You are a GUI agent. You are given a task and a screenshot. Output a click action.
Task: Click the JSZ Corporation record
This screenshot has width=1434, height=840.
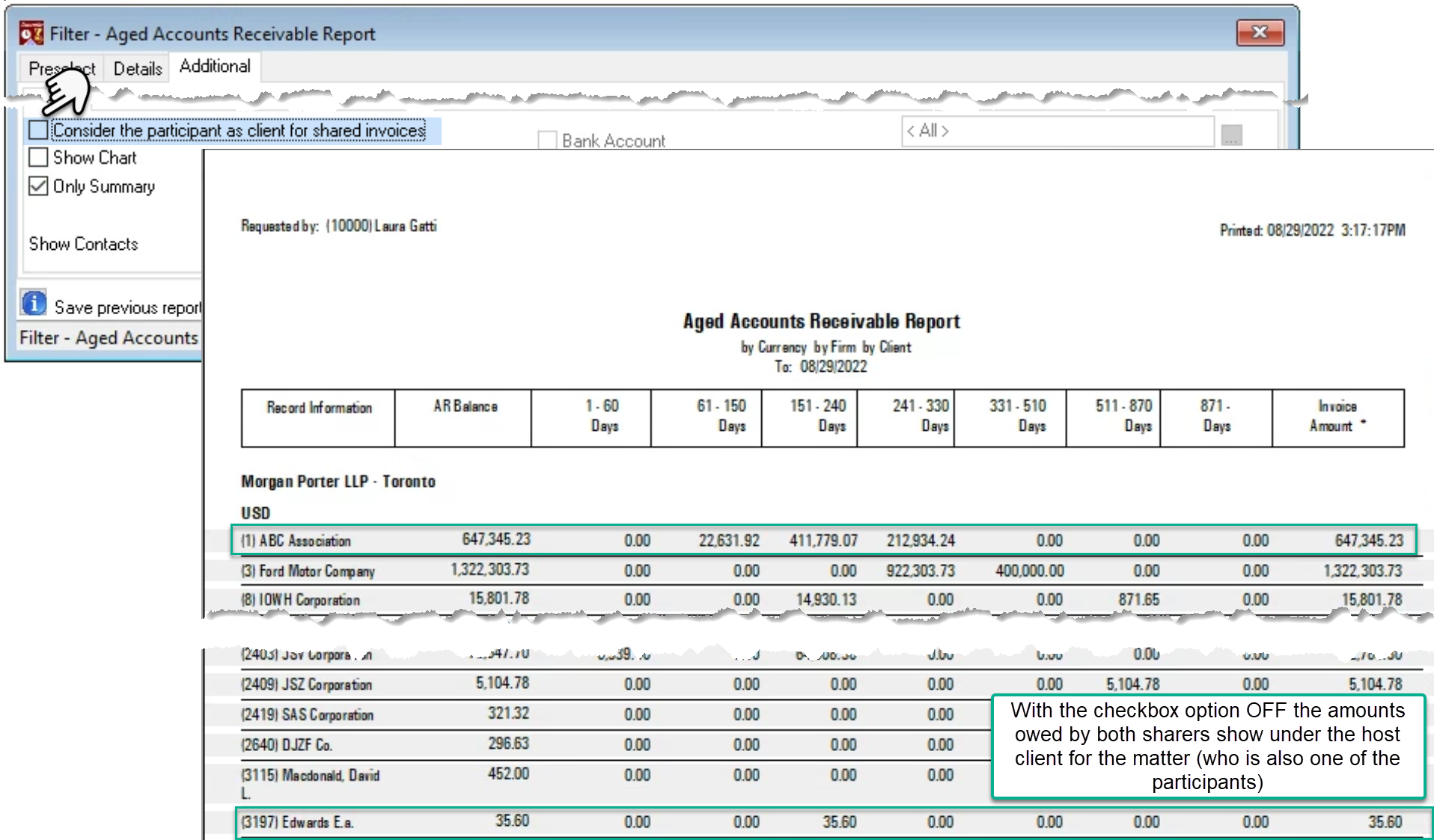306,684
